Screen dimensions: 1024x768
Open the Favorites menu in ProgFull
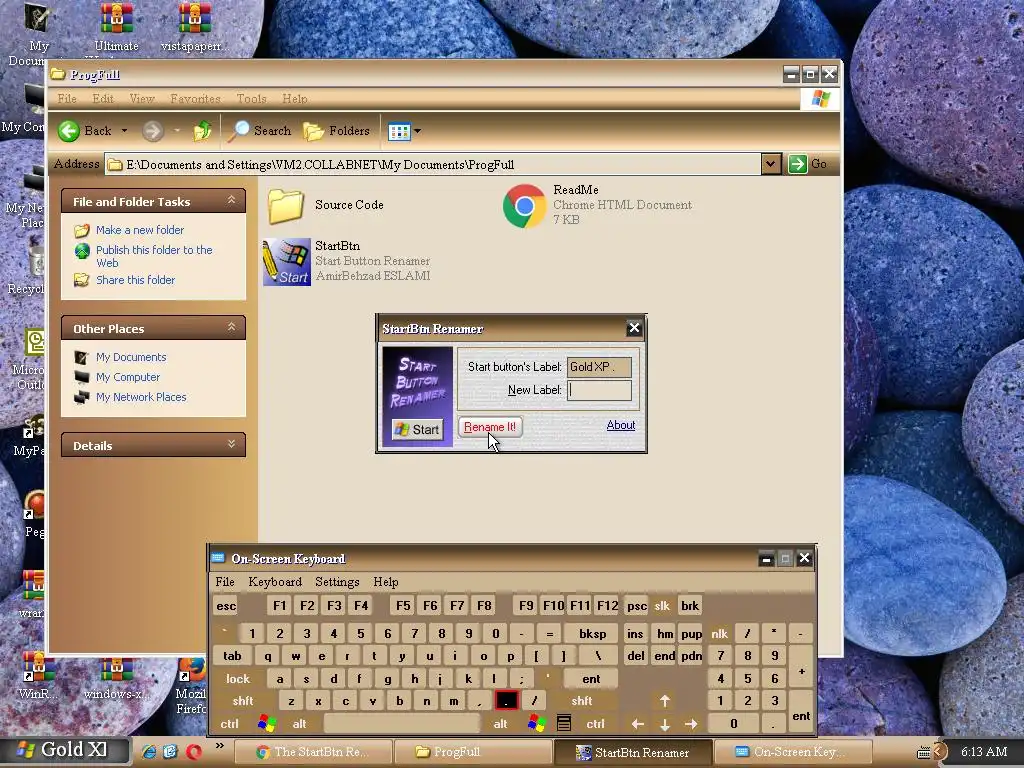tap(195, 99)
